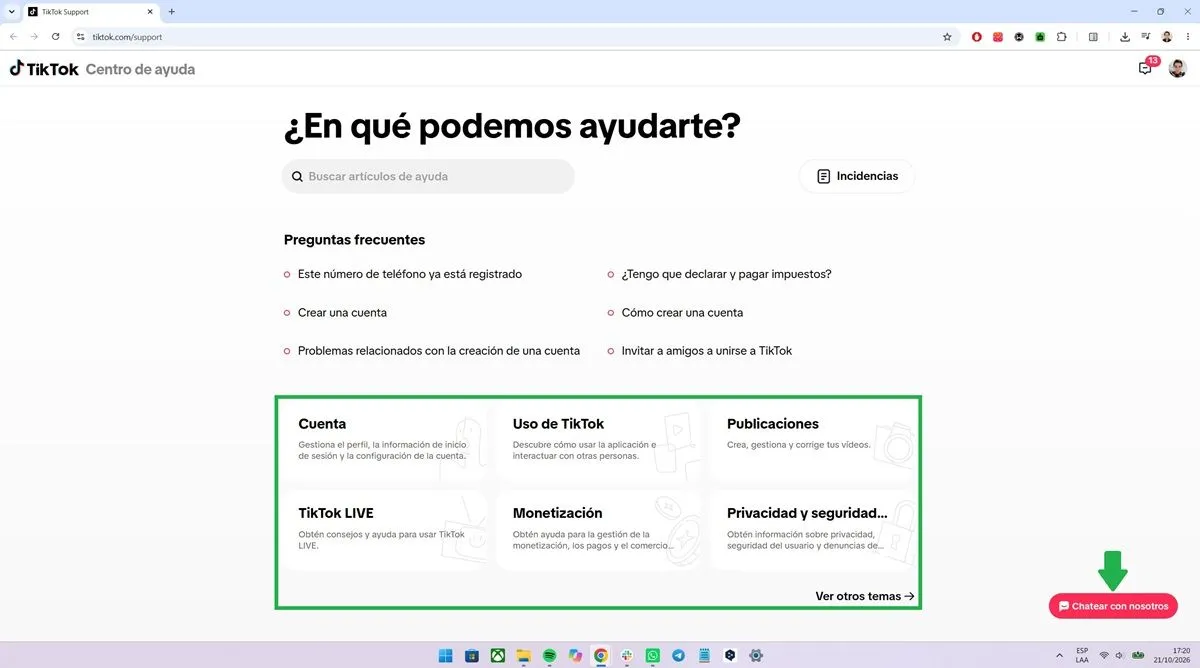Viewport: 1200px width, 668px height.
Task: Open the Privacidad y seguridad topic card
Action: [813, 530]
